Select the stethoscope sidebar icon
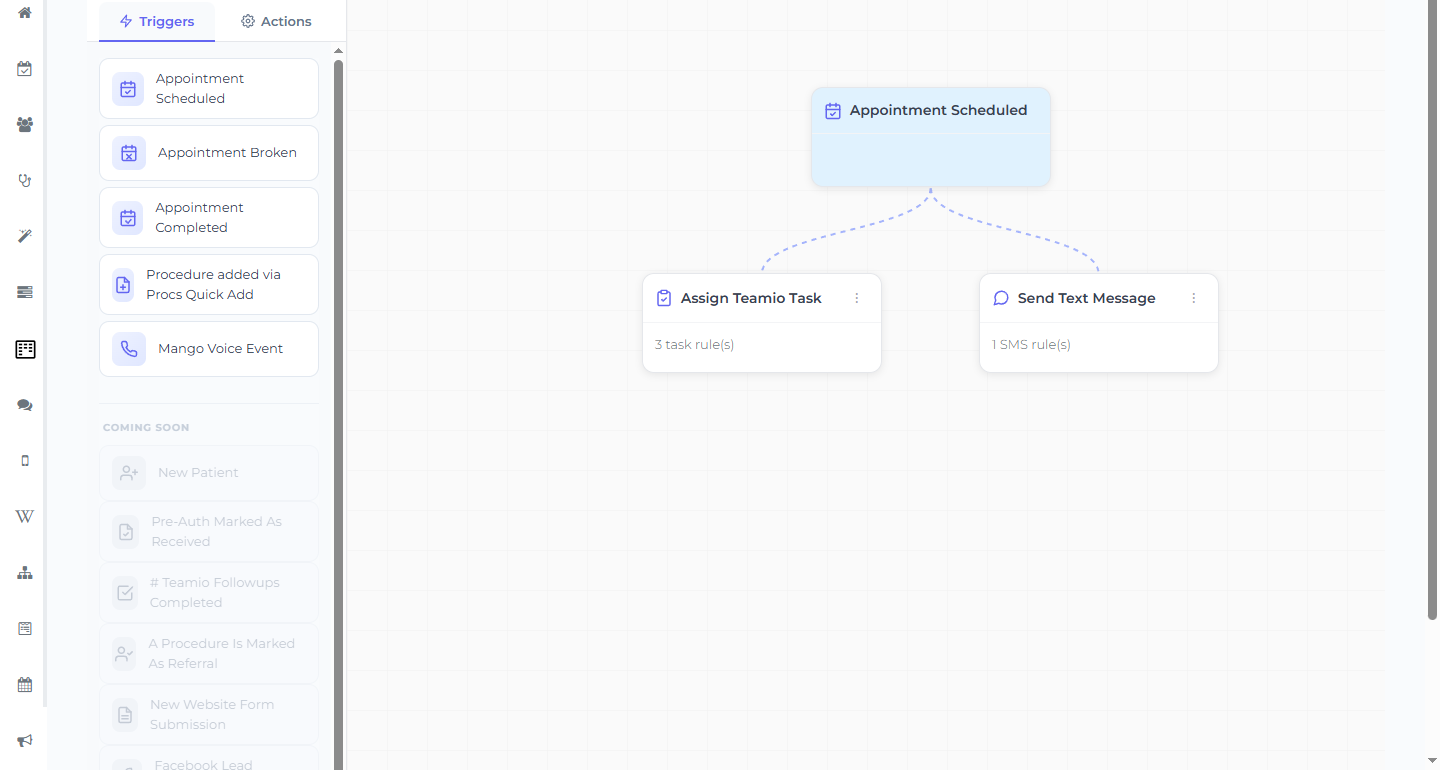Screen dimensions: 1440x770 25,181
